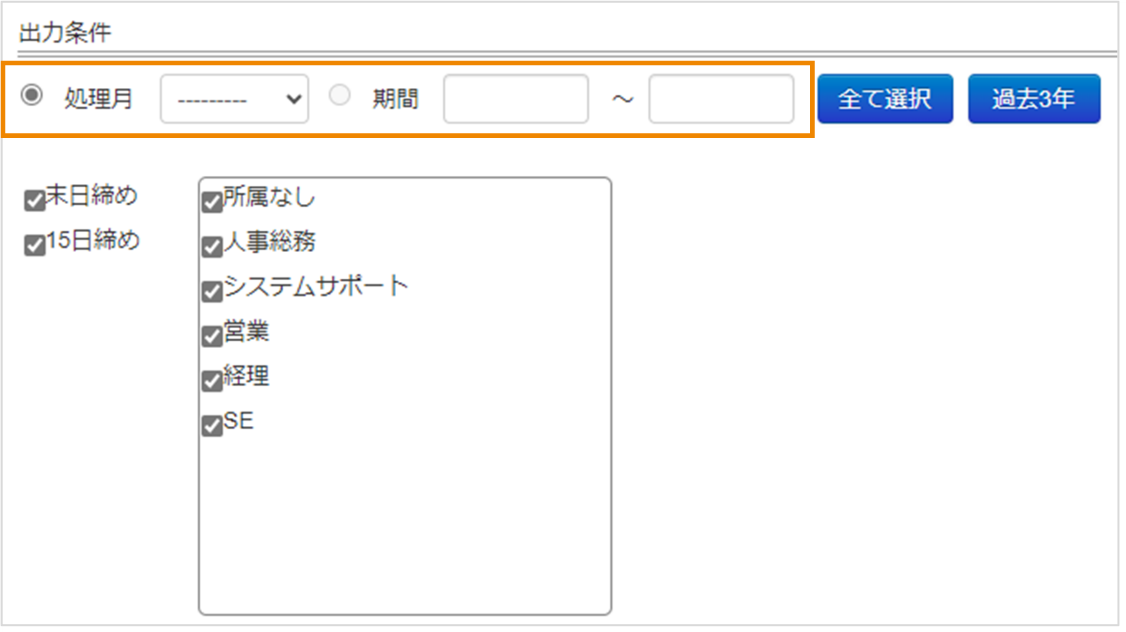Disable the 人事総務 checkbox
1126x632 pixels.
[x=210, y=245]
